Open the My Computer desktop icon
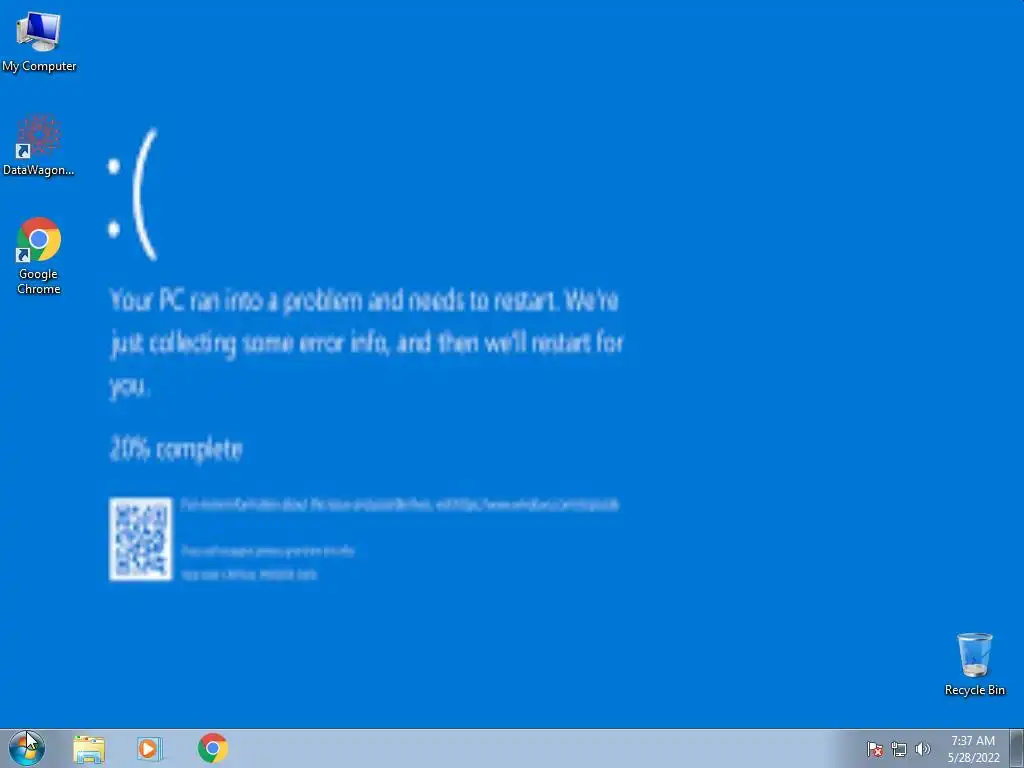 39,42
